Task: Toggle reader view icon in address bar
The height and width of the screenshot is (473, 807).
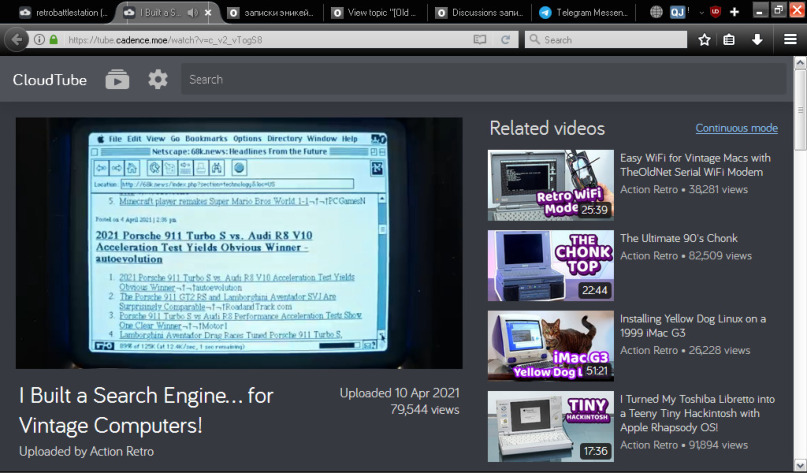Action: tap(479, 40)
